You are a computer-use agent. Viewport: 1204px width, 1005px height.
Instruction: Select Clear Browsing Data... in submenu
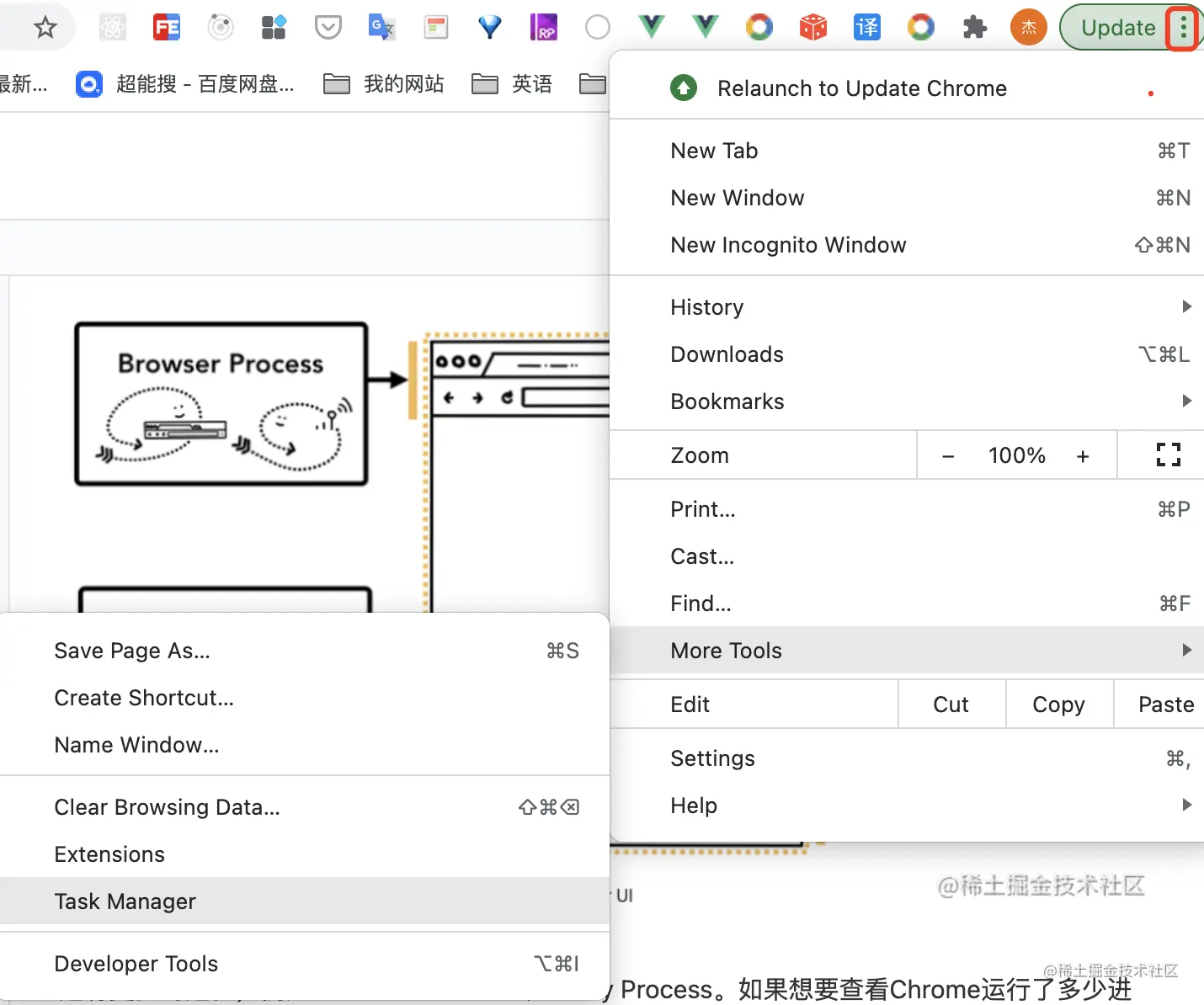click(304, 807)
